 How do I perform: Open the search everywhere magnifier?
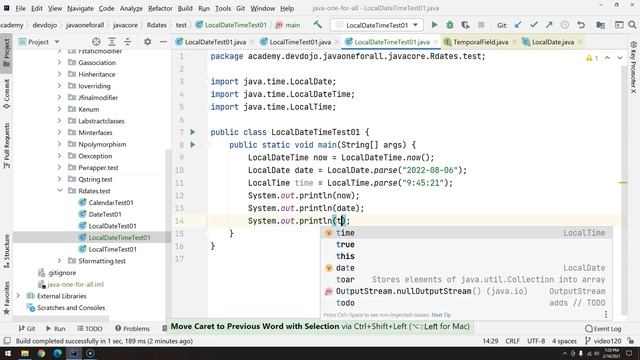tap(632, 25)
